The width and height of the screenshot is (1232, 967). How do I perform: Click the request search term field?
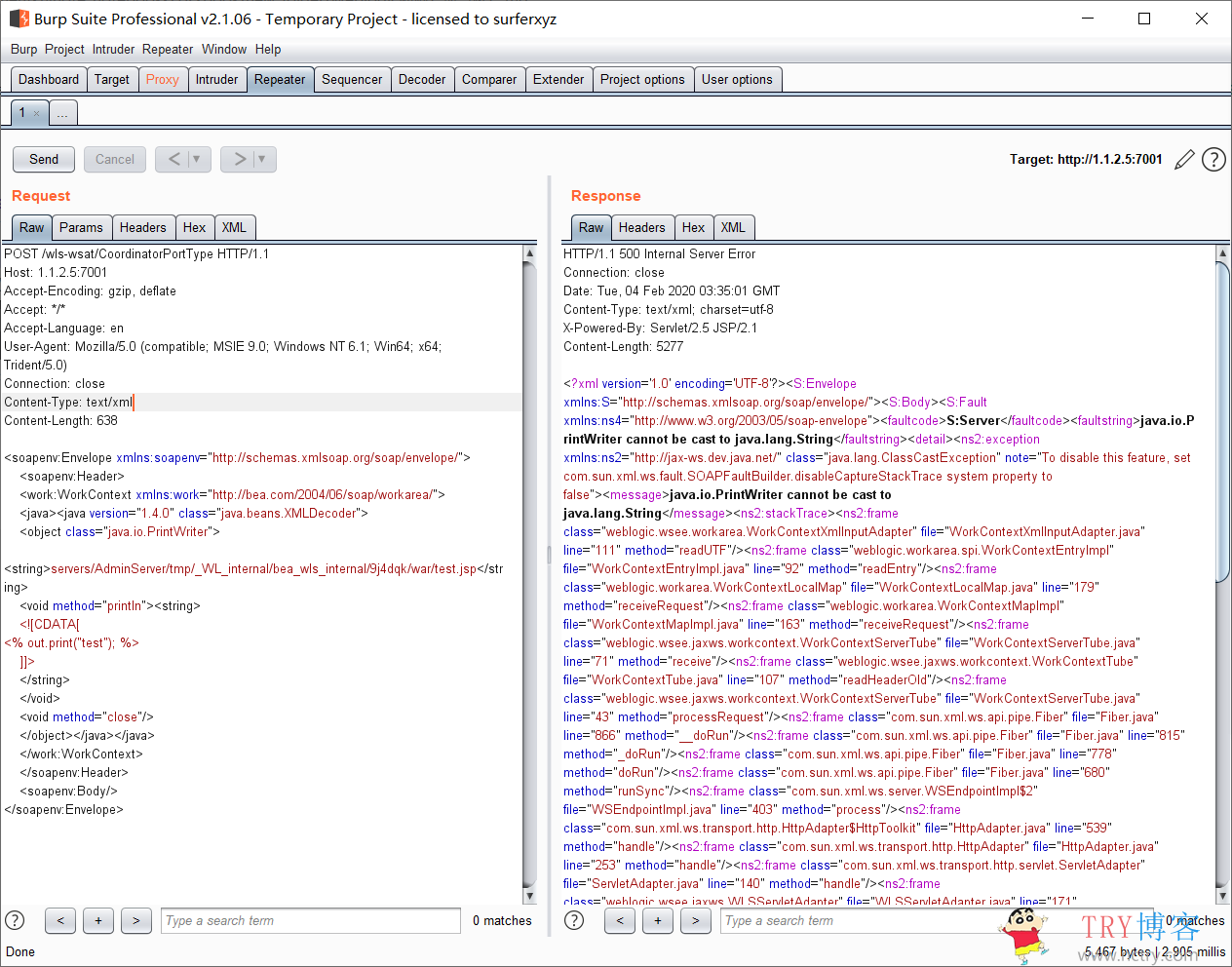coord(311,920)
